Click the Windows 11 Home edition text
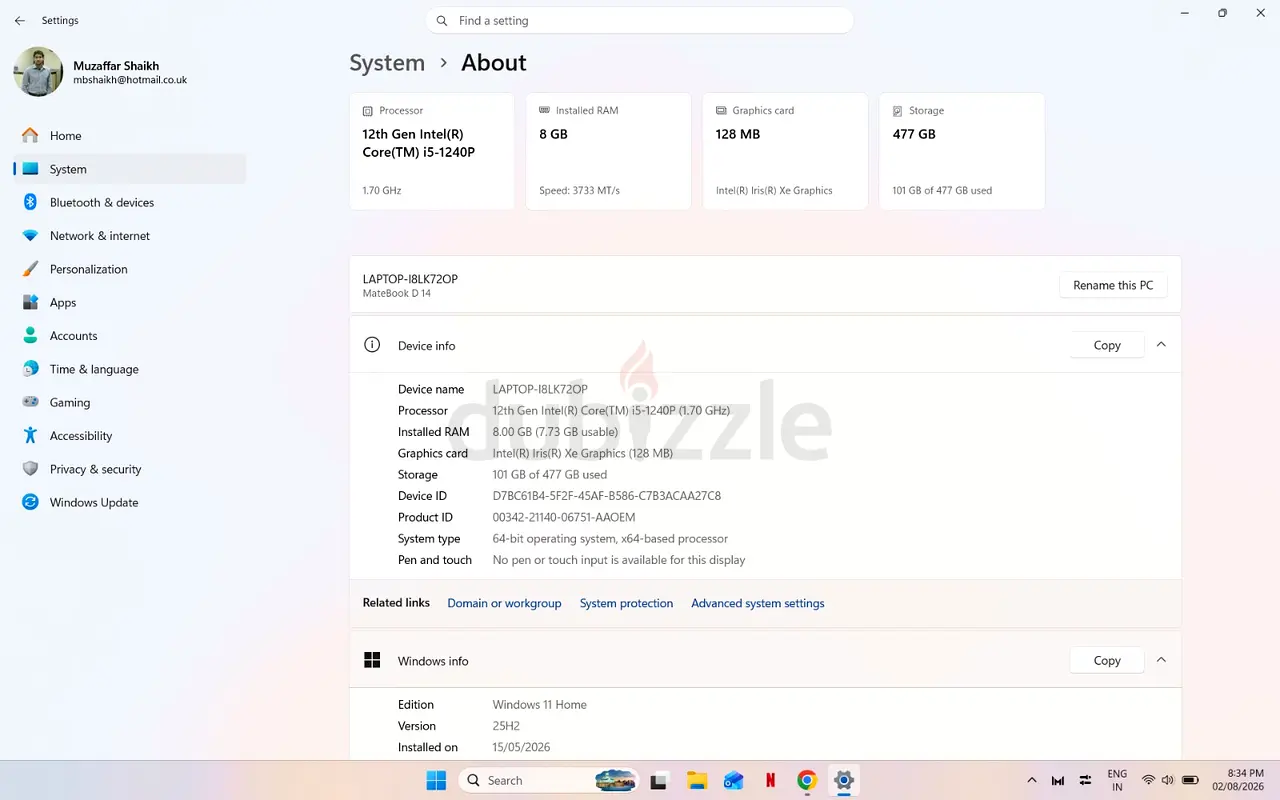This screenshot has width=1280, height=800. [540, 705]
